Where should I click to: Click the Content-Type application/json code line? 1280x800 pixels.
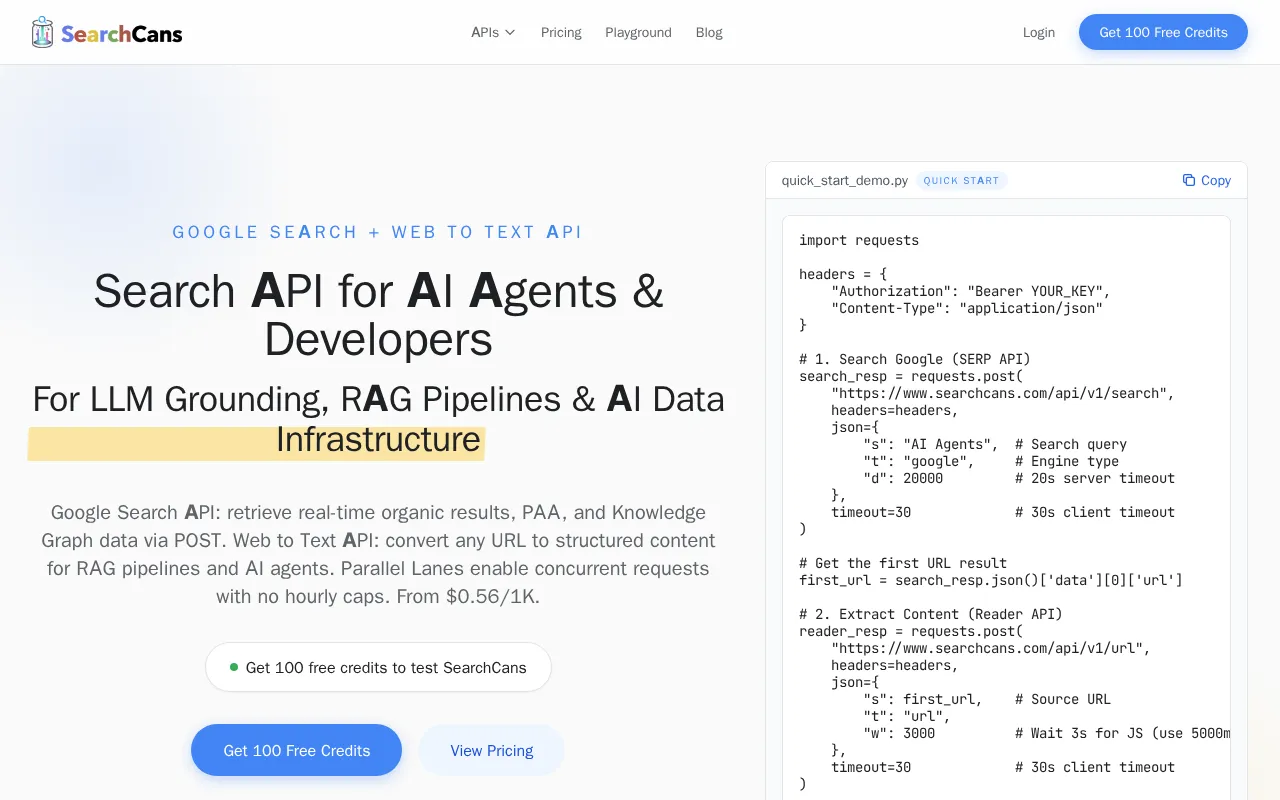coord(967,308)
